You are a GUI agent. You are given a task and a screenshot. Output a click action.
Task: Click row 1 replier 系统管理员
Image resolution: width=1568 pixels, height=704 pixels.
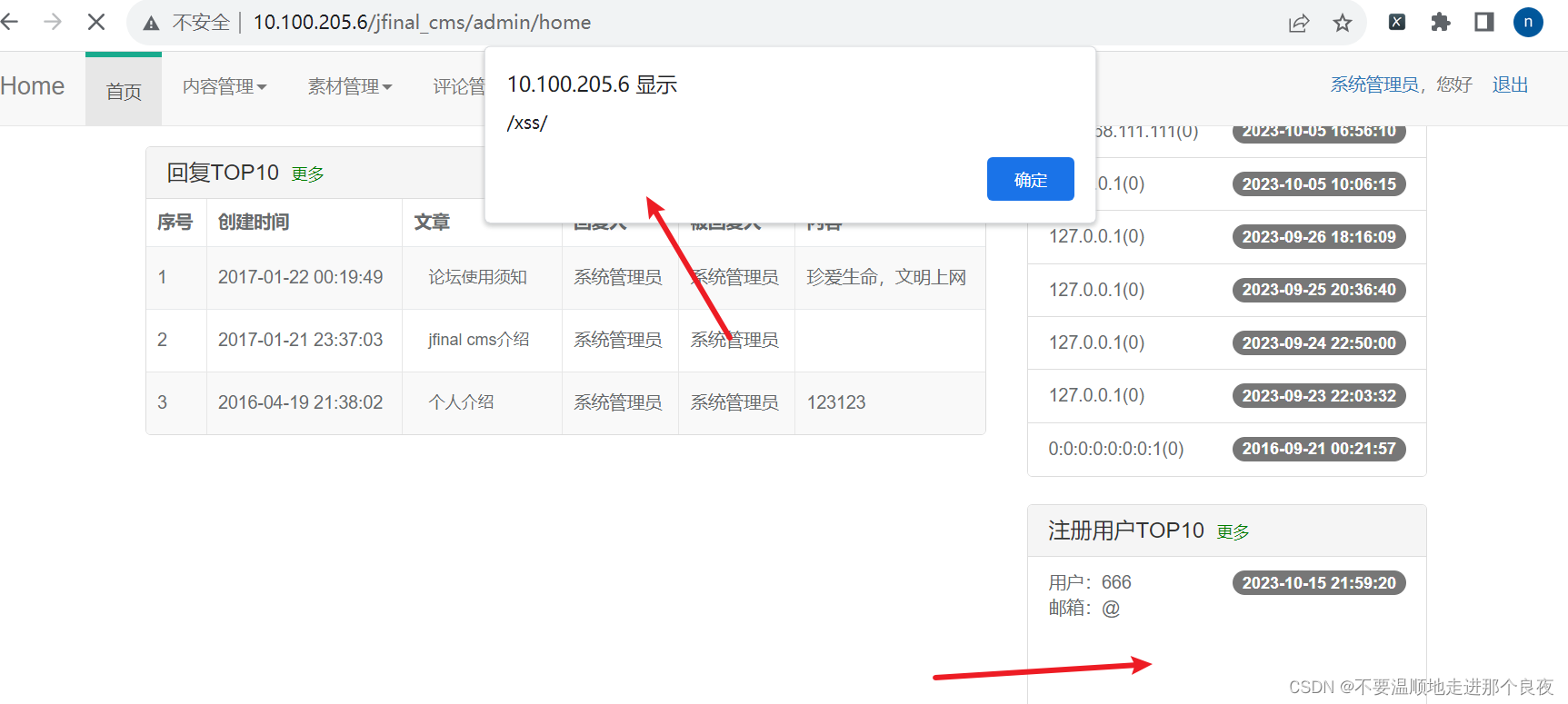pos(618,277)
